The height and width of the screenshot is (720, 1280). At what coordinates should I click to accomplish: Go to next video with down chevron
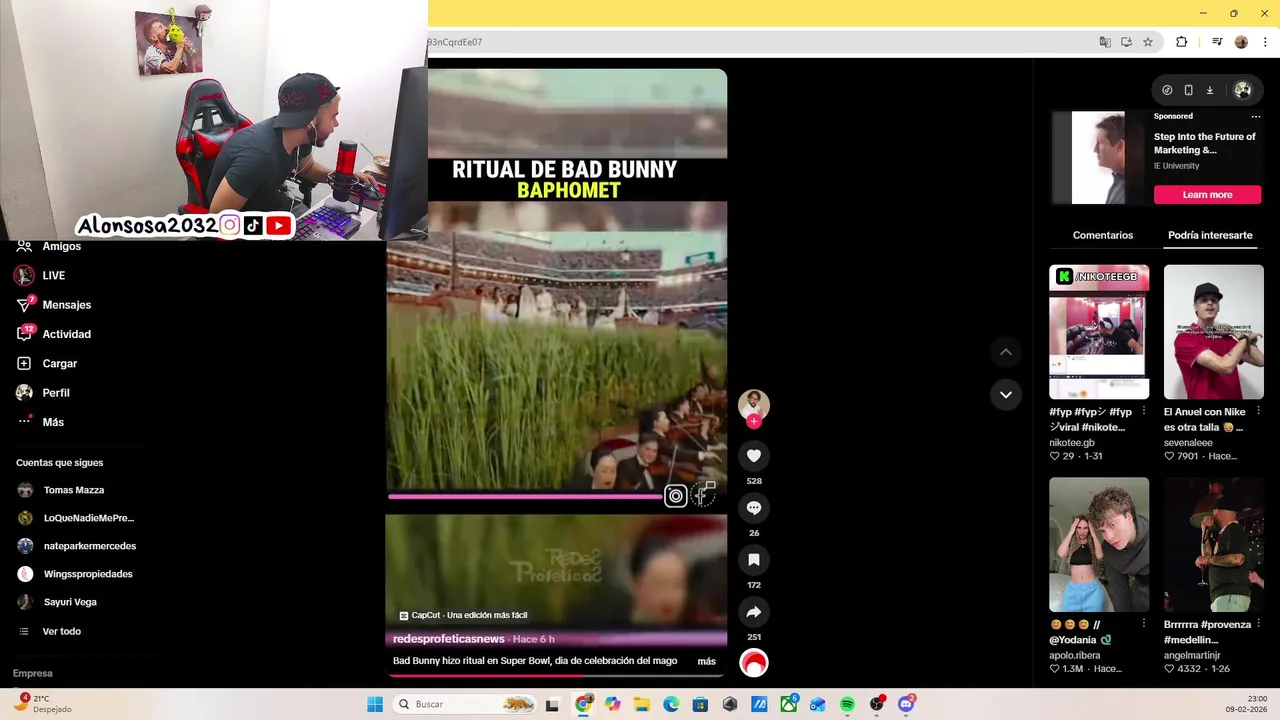click(x=1006, y=395)
